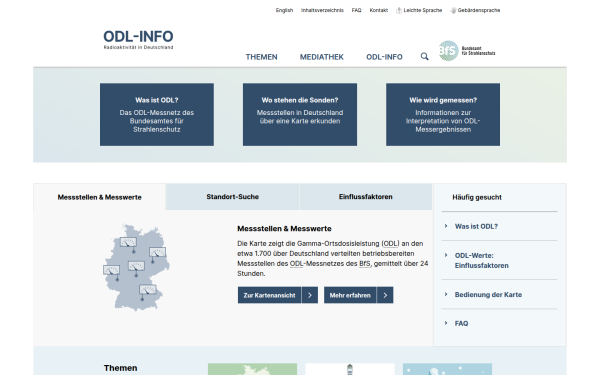Open the Kontakt link
This screenshot has width=600, height=375.
coord(378,10)
